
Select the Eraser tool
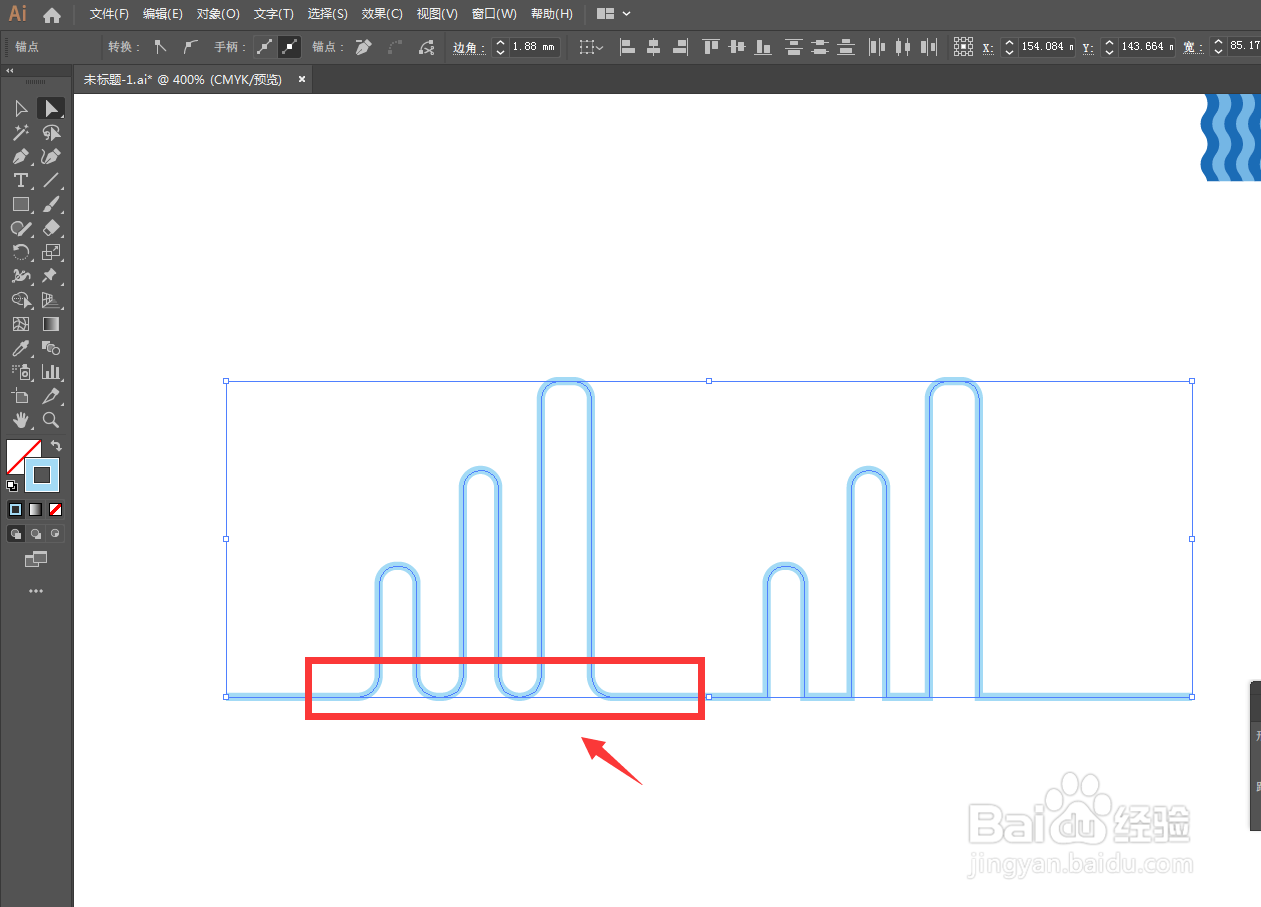tap(51, 228)
